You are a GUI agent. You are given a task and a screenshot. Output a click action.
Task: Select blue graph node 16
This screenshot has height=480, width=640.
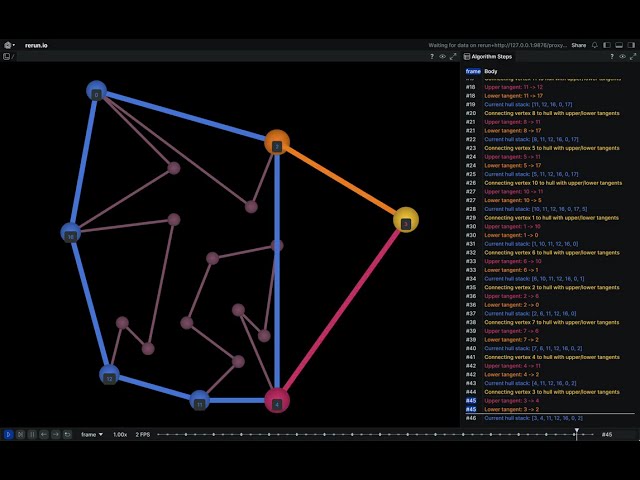[71, 233]
